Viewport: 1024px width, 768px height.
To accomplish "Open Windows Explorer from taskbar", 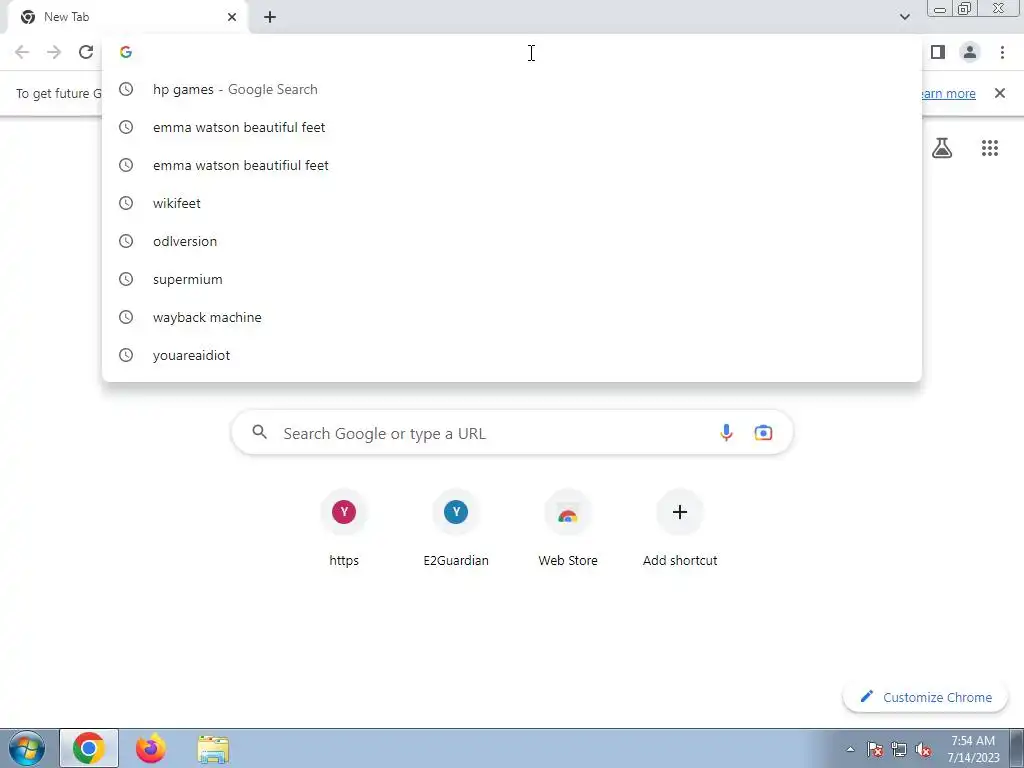I will [213, 749].
